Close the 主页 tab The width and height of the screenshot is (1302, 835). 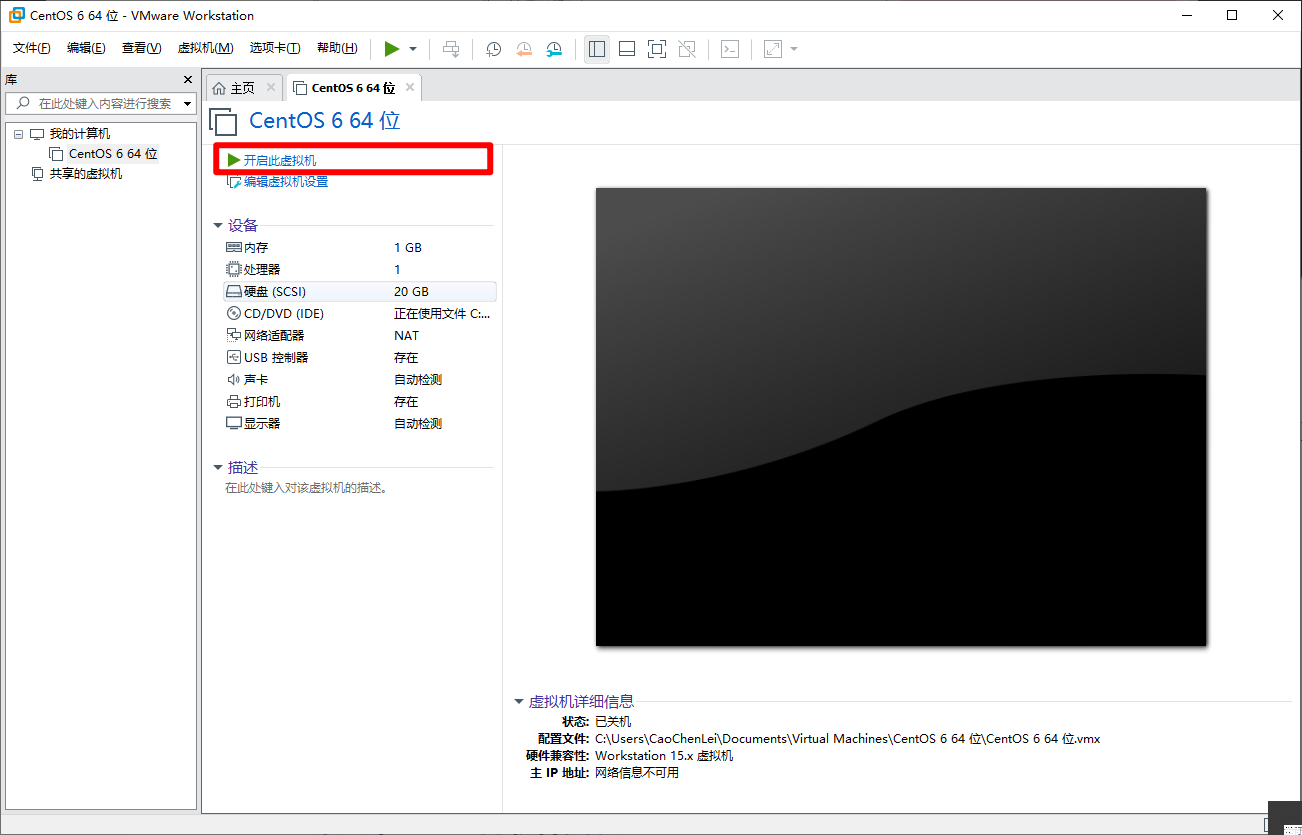[270, 88]
